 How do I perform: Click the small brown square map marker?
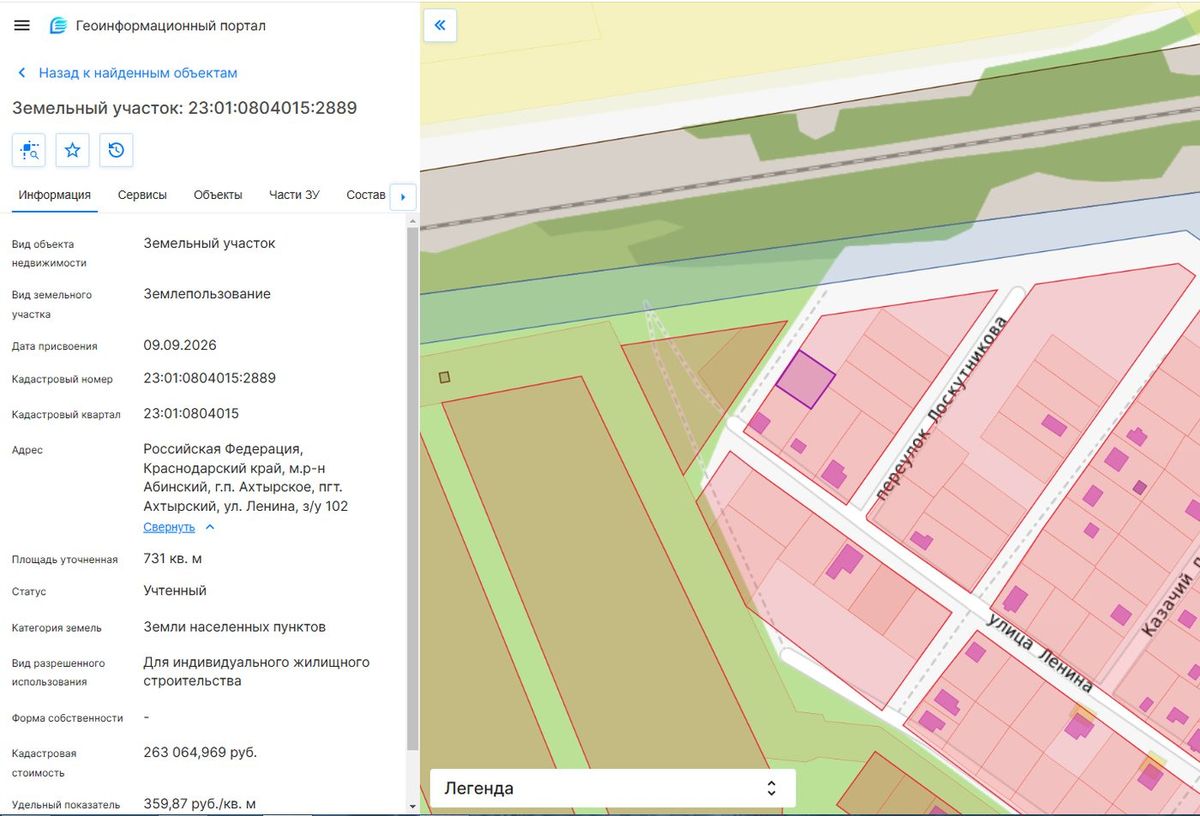pos(444,377)
